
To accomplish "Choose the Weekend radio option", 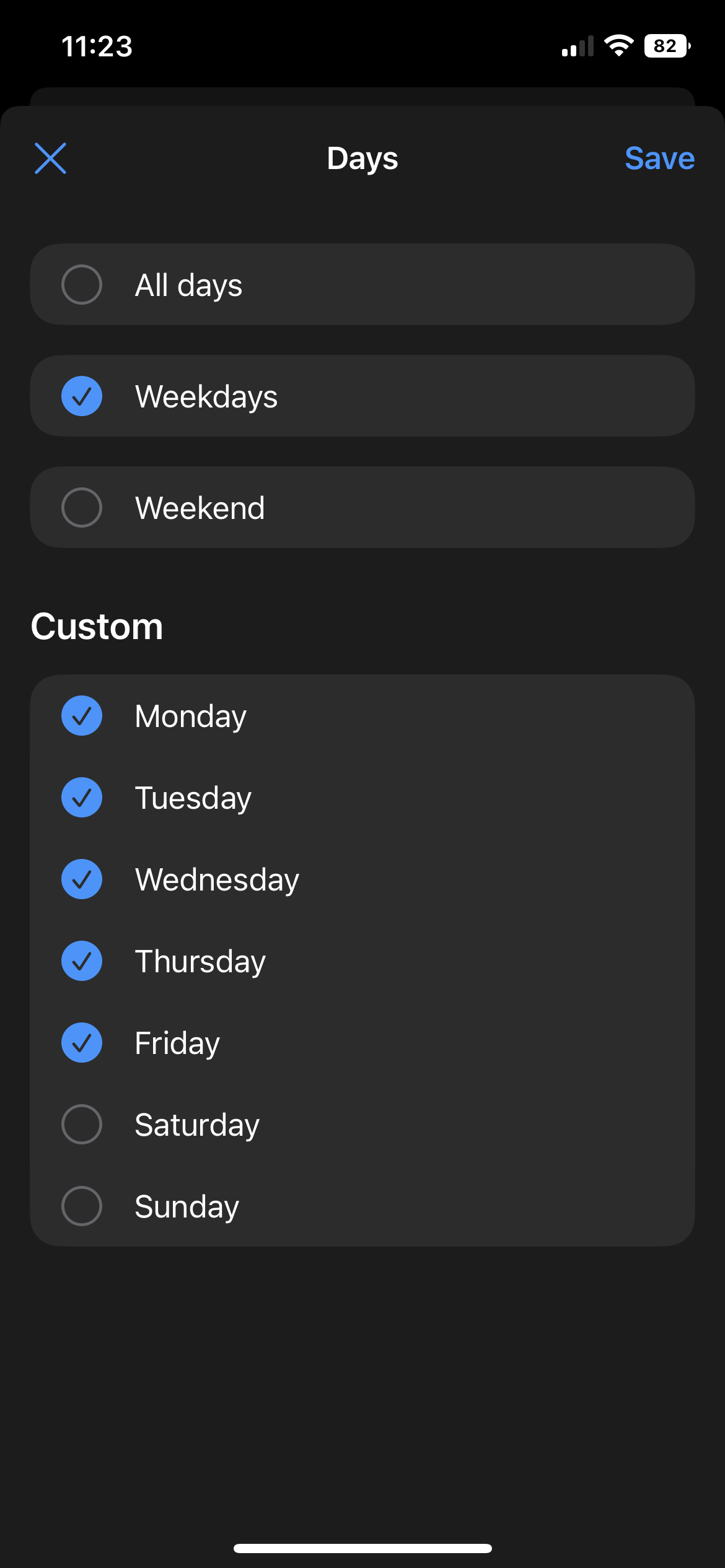I will (x=82, y=508).
